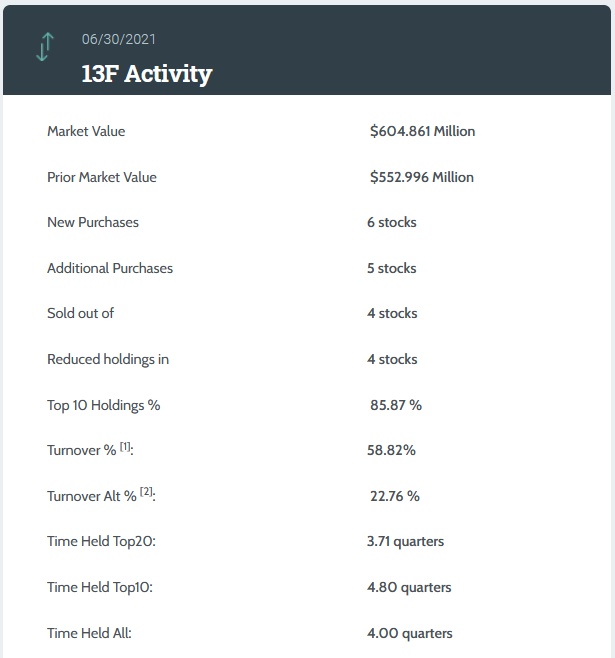Select the Sold out of label
Screen dimensions: 615x658
(80, 313)
